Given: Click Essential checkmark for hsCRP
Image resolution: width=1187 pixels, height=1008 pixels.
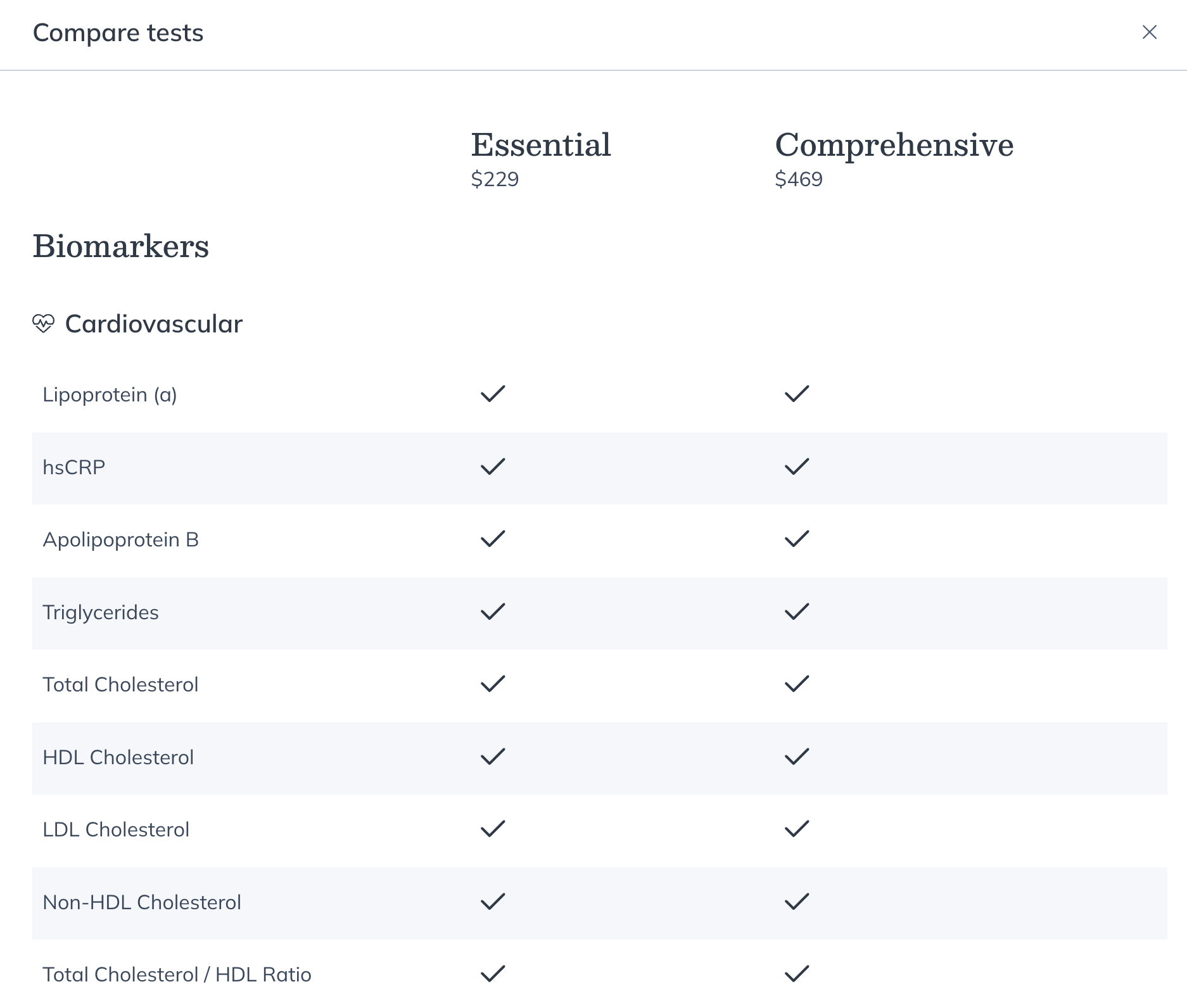Looking at the screenshot, I should (493, 467).
